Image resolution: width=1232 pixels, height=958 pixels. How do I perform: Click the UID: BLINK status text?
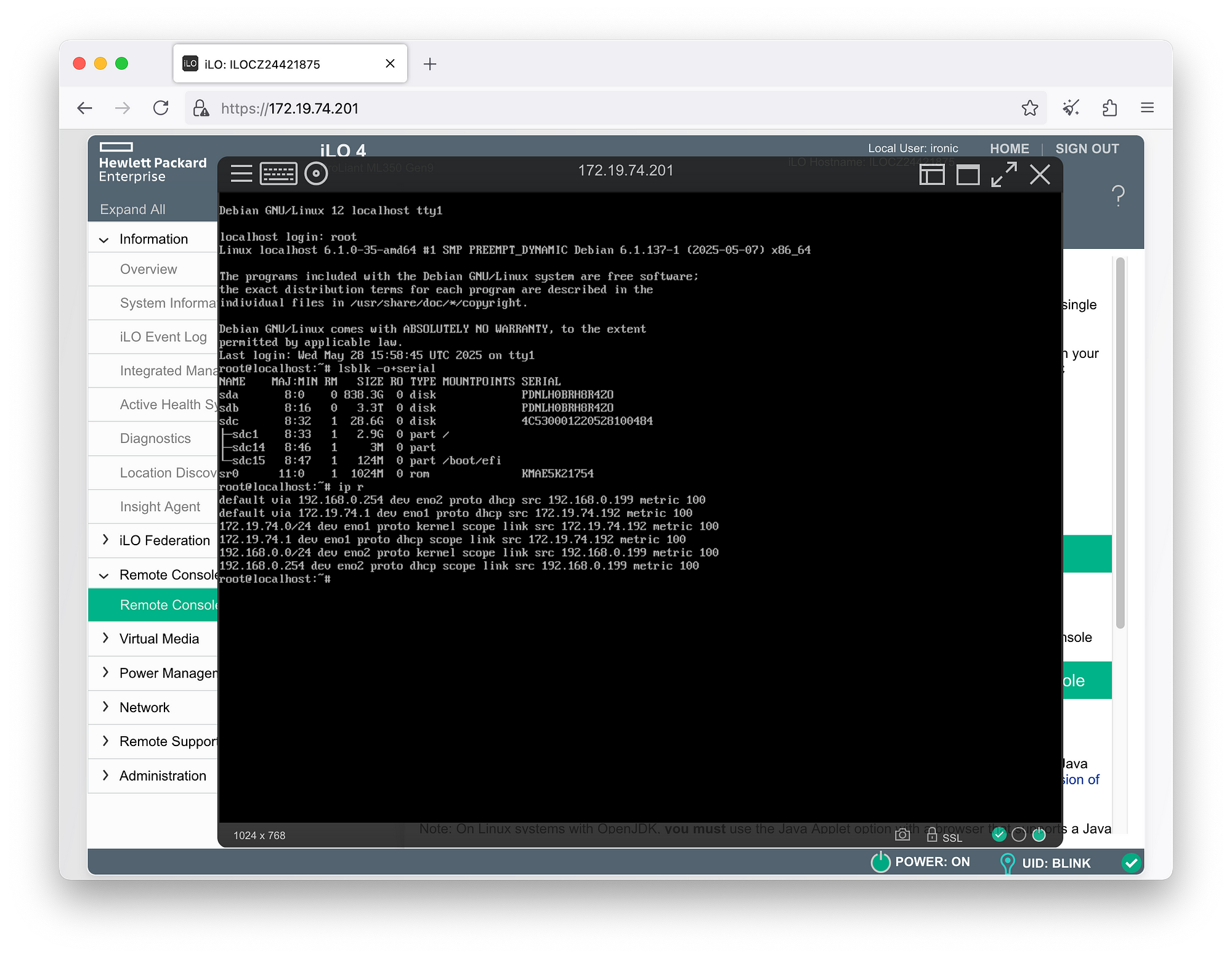(x=1056, y=863)
